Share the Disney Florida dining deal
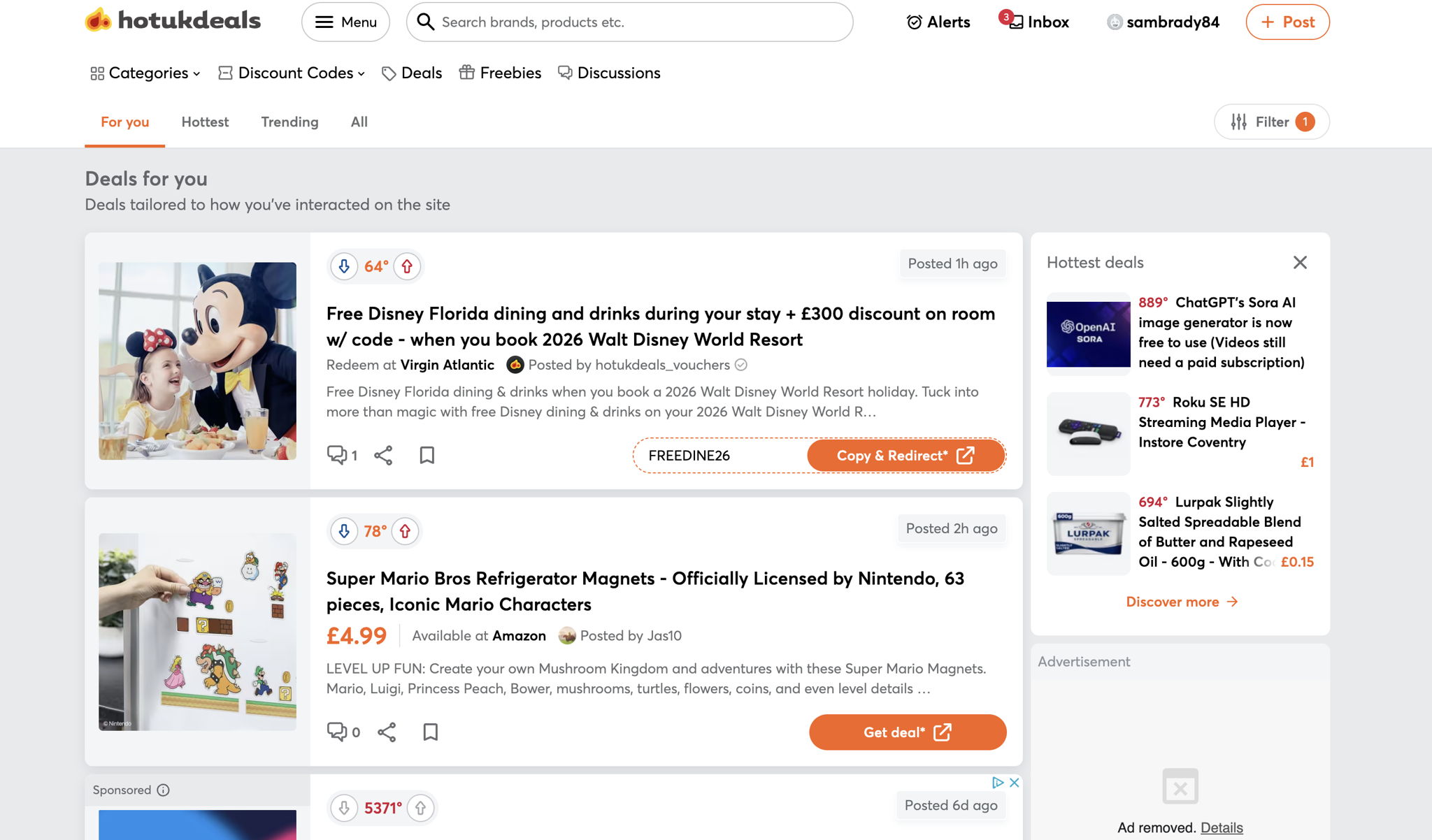 pos(383,456)
